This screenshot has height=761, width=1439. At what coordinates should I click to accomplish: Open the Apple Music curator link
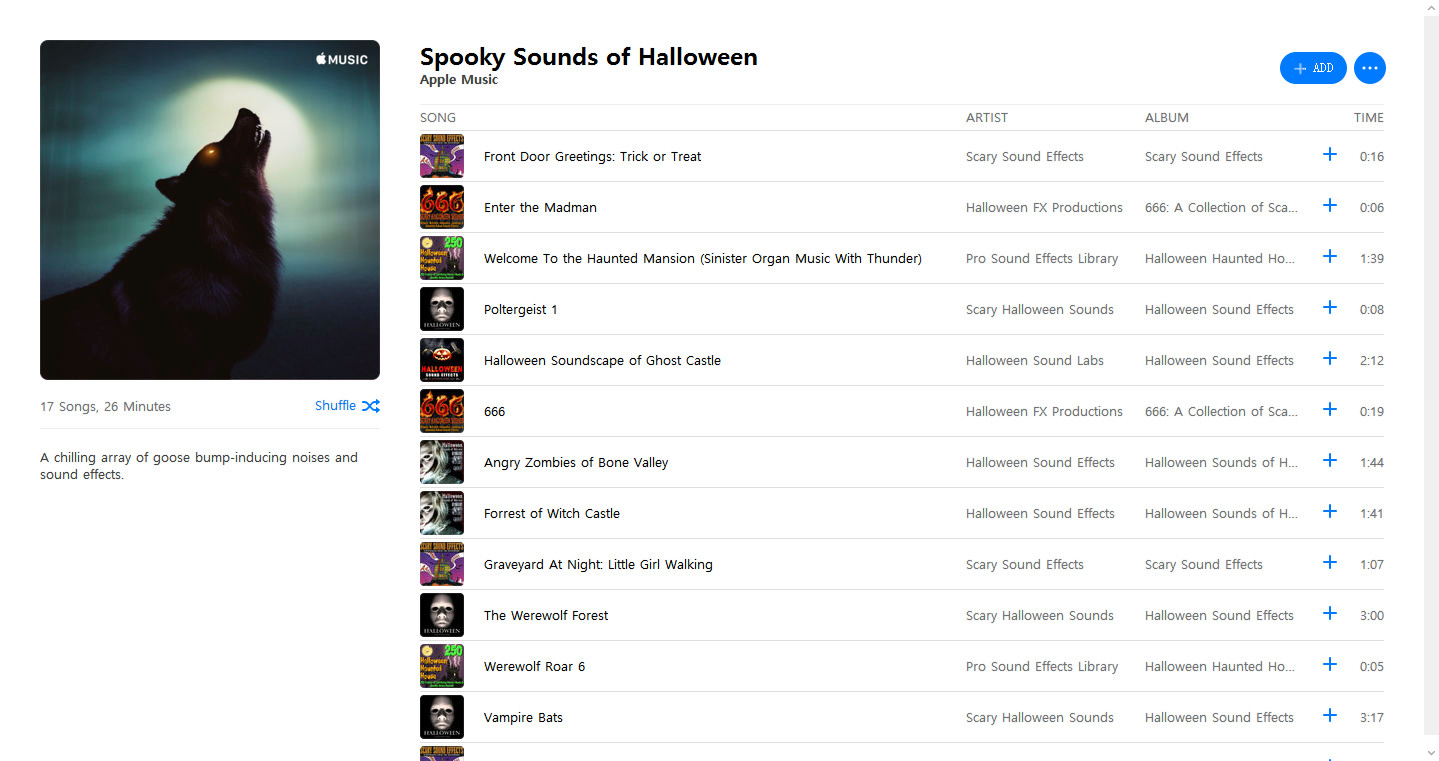click(459, 80)
